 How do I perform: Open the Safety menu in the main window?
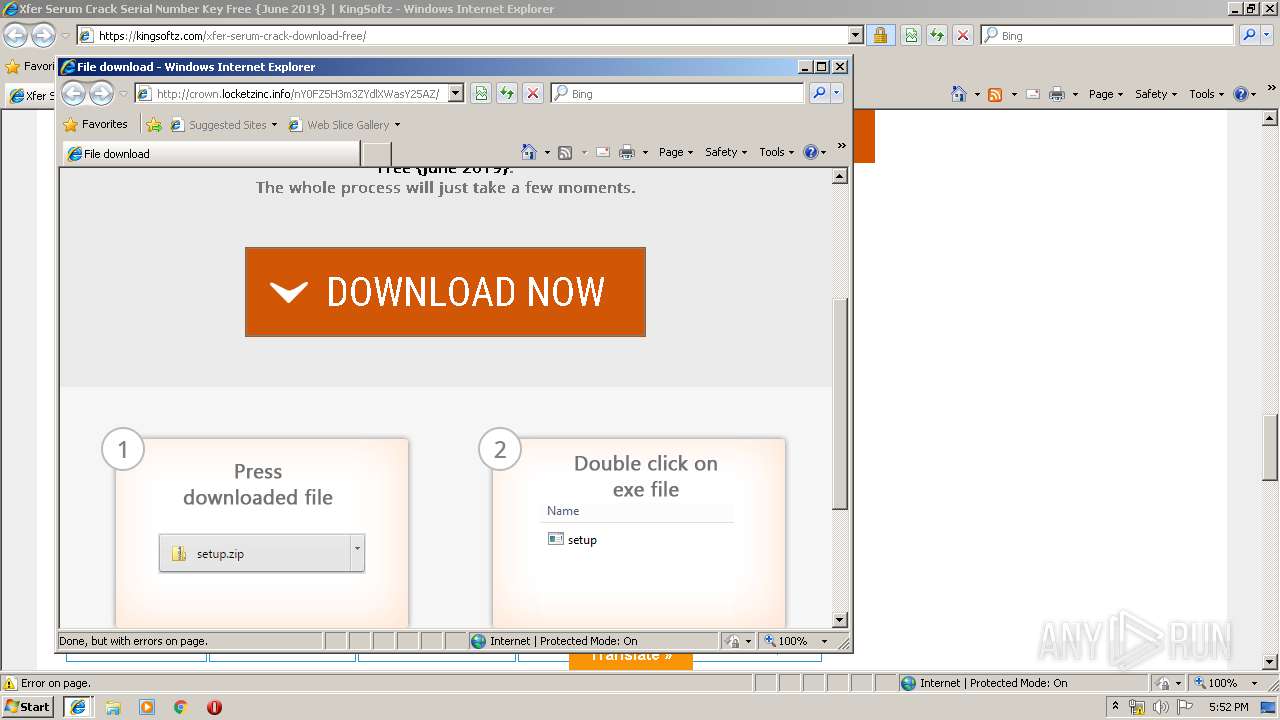coord(1156,94)
